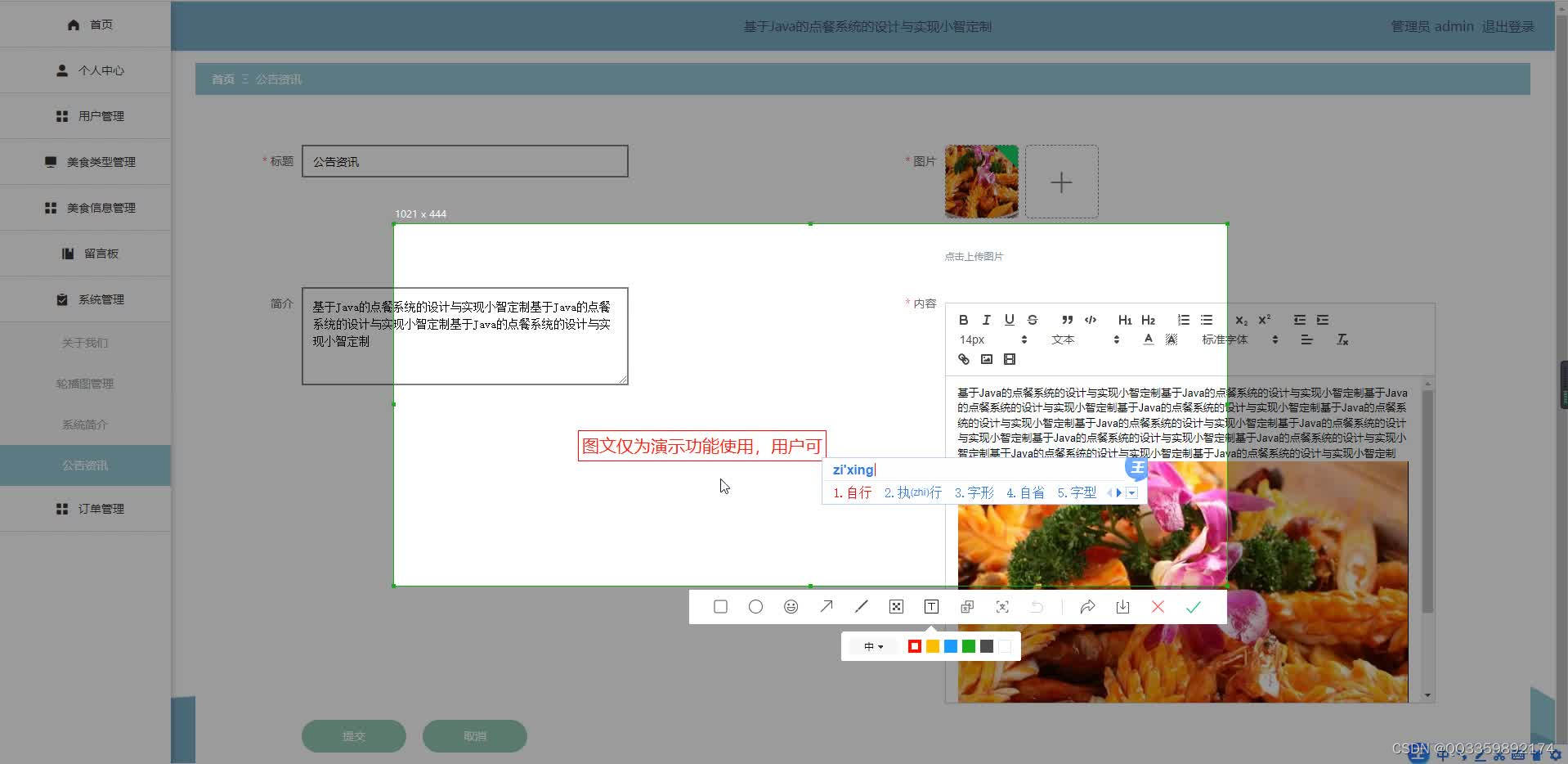Screen dimensions: 1568x764
Task: Click the translate screenshot icon
Action: point(967,607)
